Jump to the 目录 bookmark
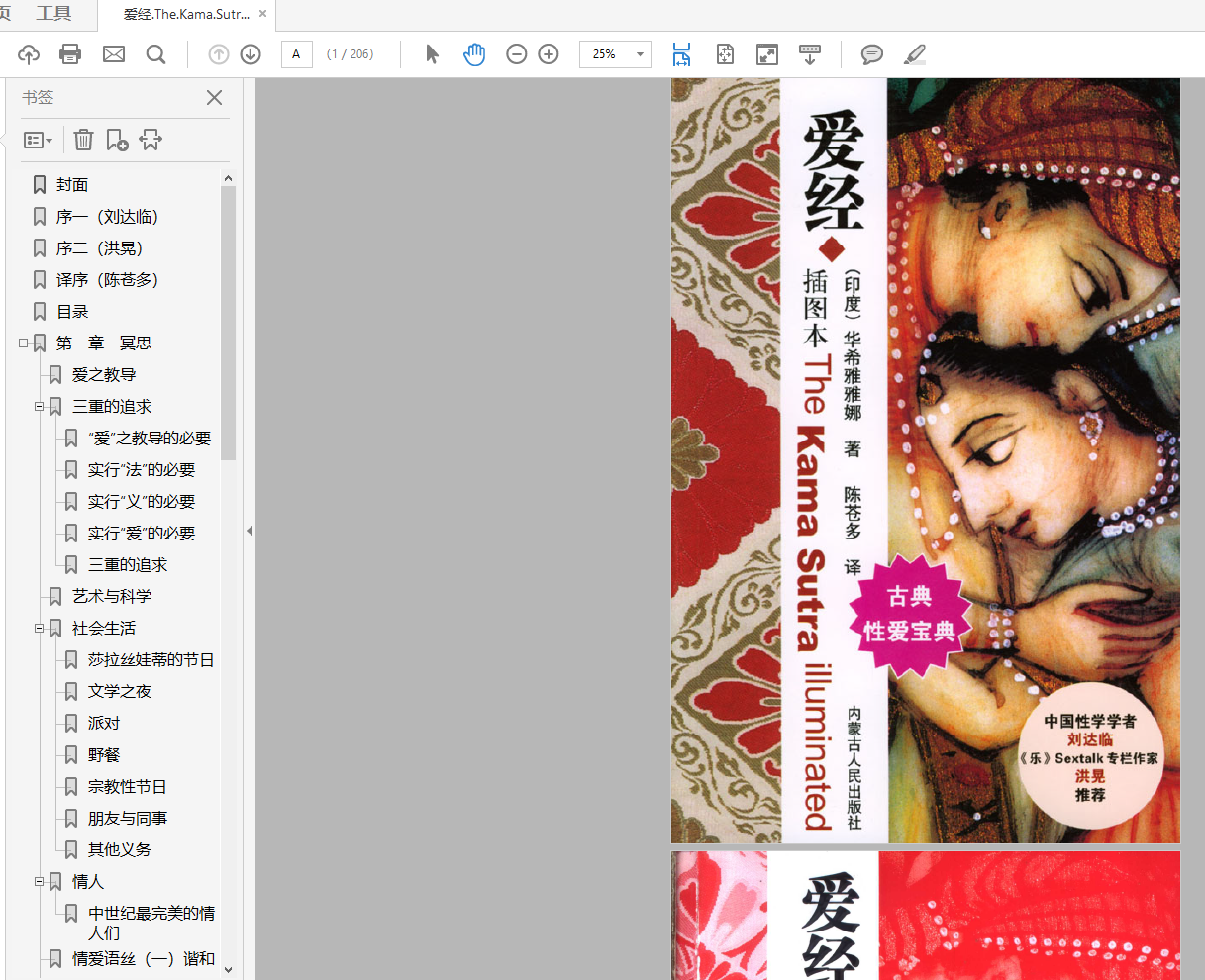1205x980 pixels. pyautogui.click(x=72, y=312)
